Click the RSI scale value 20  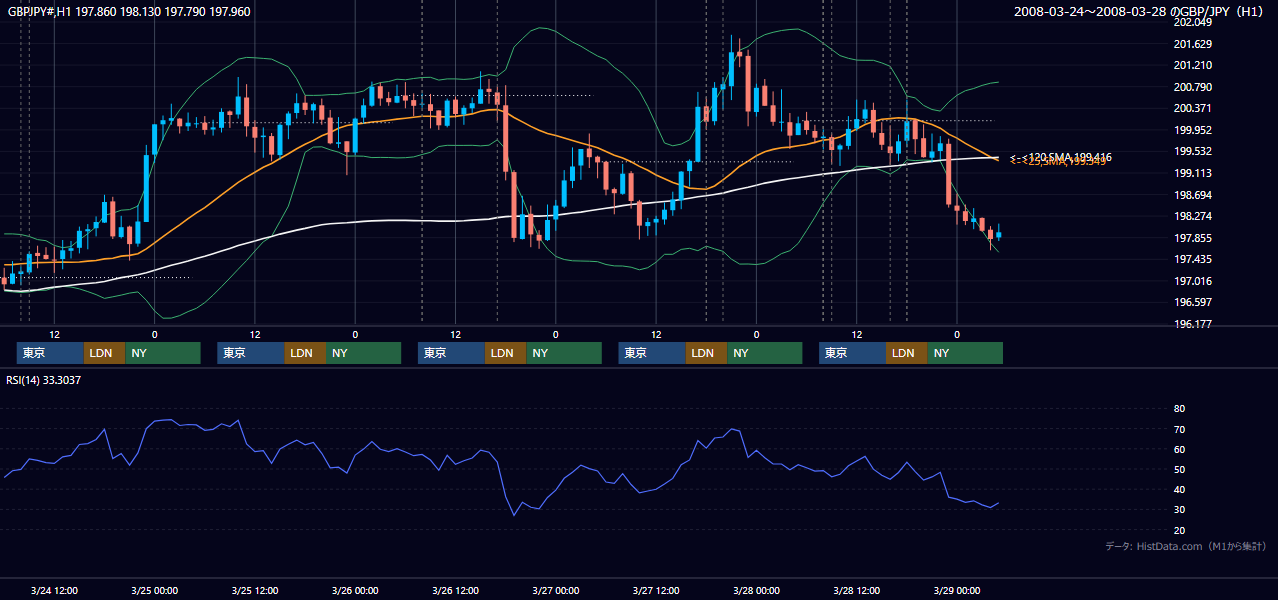(x=1180, y=530)
